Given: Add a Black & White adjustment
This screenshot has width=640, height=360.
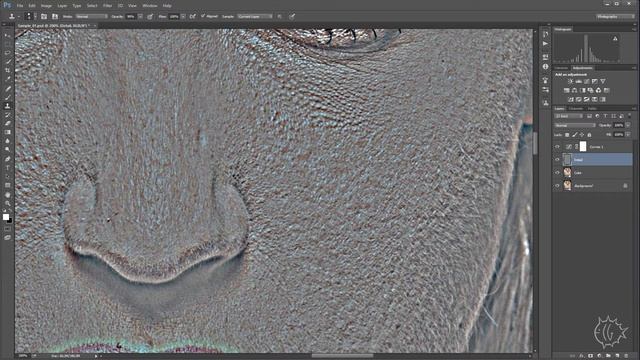Looking at the screenshot, I should point(582,90).
